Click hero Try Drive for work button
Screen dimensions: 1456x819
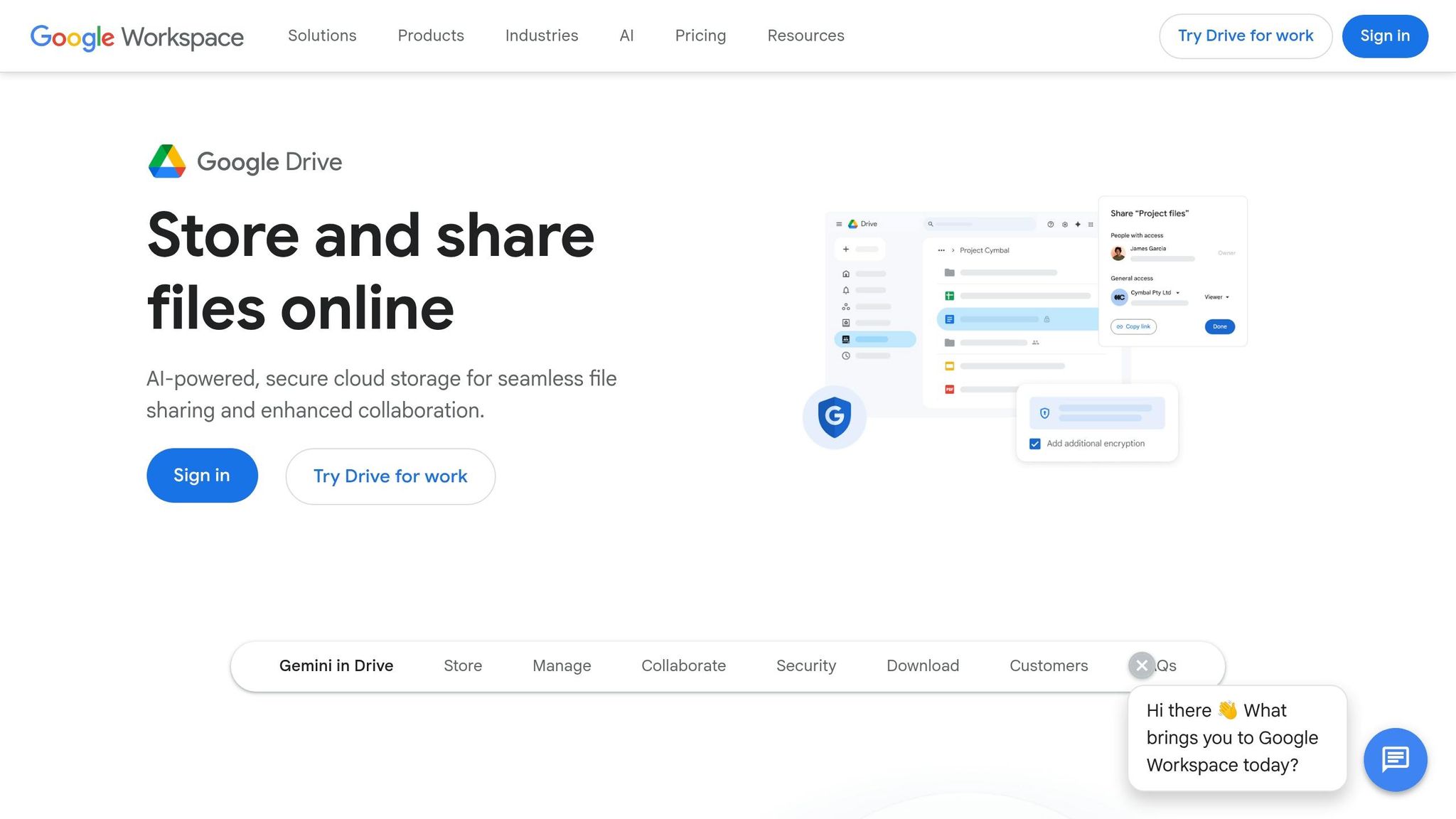click(x=390, y=476)
